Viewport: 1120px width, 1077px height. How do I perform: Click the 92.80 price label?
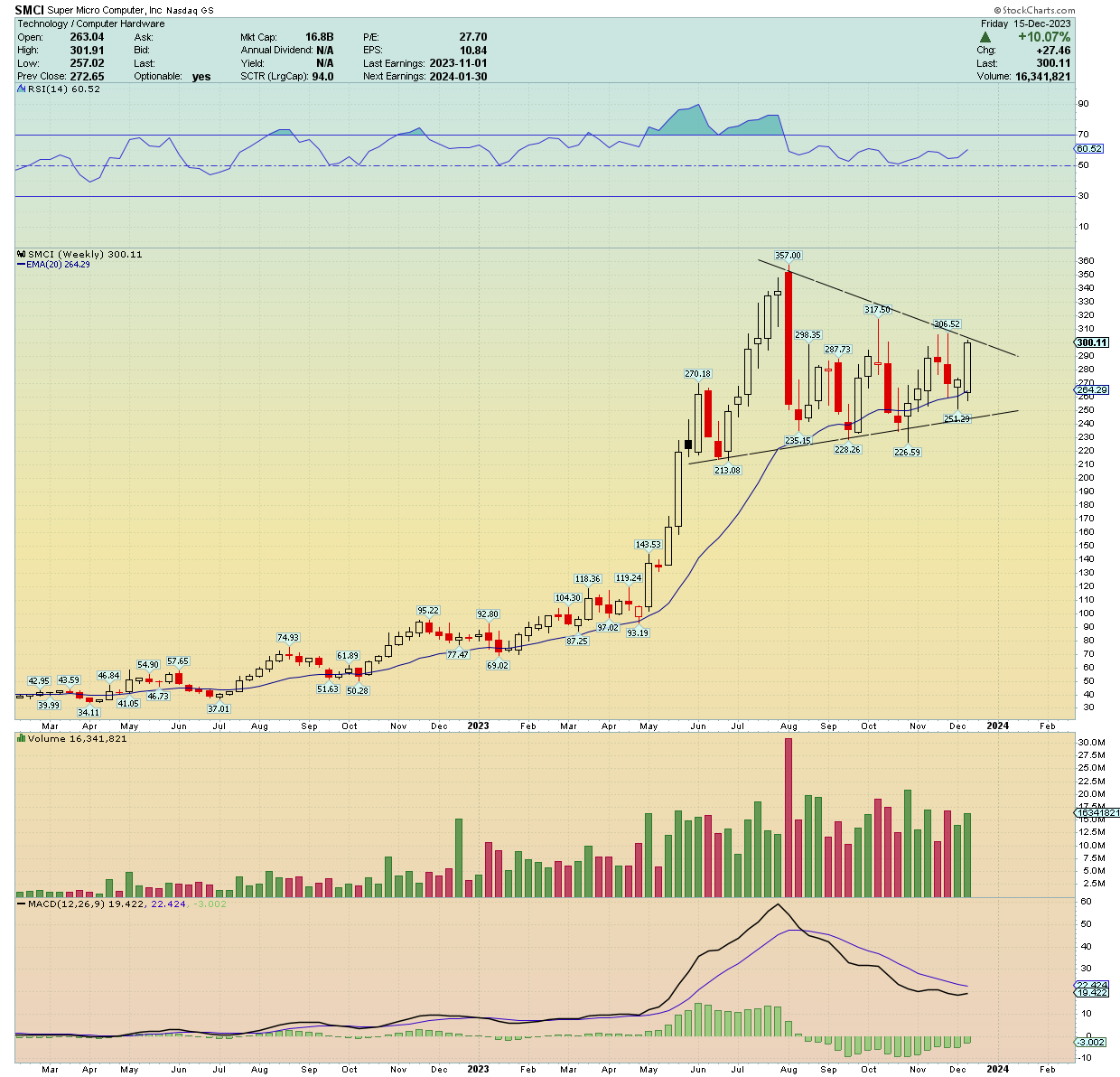click(x=488, y=614)
